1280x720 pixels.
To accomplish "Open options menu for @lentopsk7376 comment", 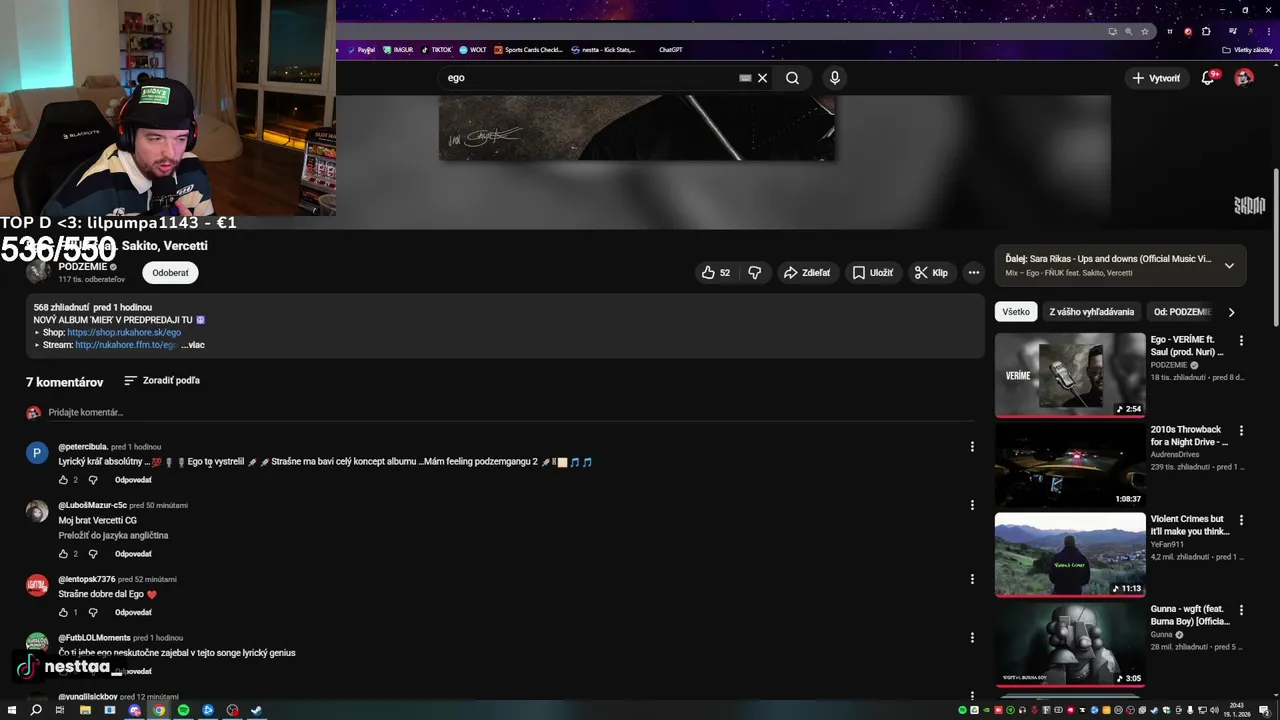I will click(972, 579).
